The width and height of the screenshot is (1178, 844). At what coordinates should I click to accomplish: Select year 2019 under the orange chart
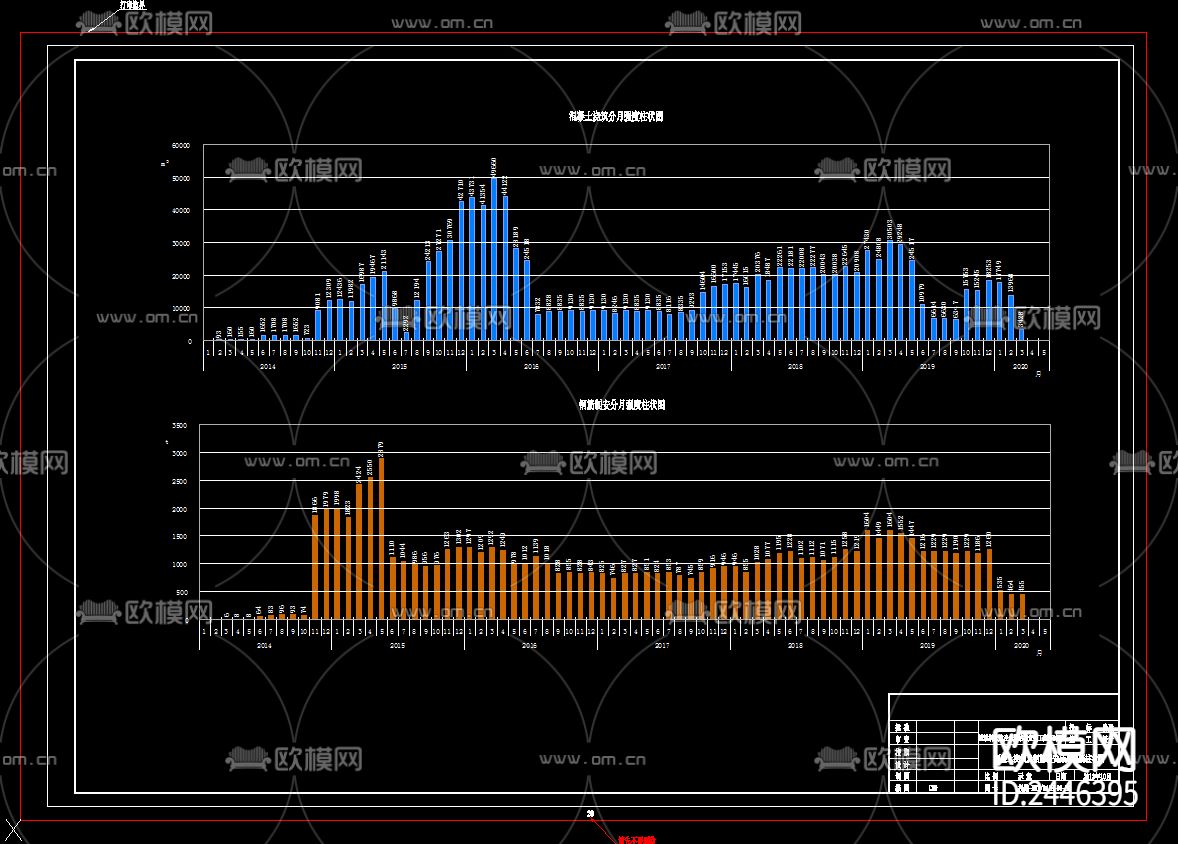pyautogui.click(x=927, y=646)
